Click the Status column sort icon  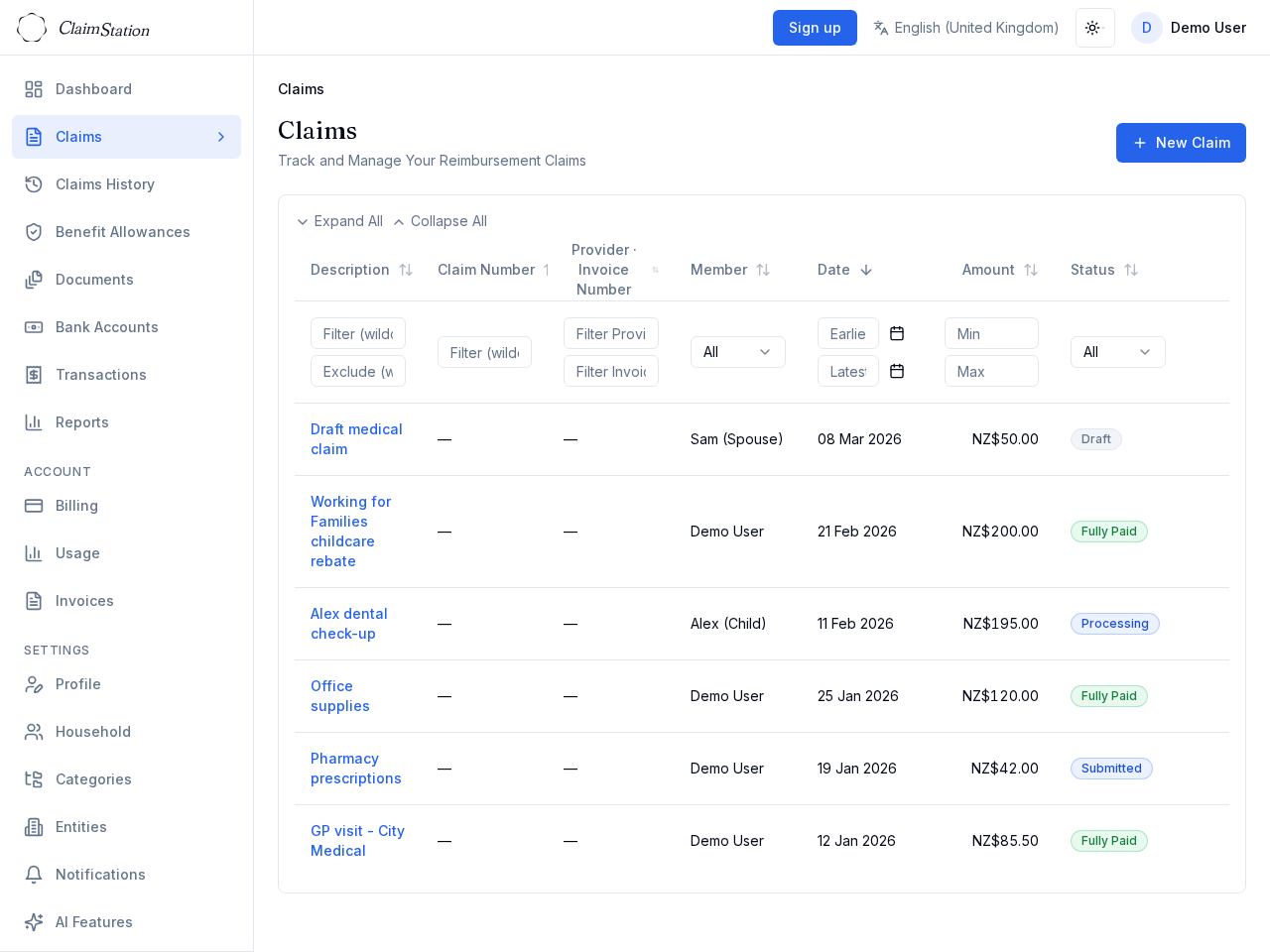click(1131, 270)
